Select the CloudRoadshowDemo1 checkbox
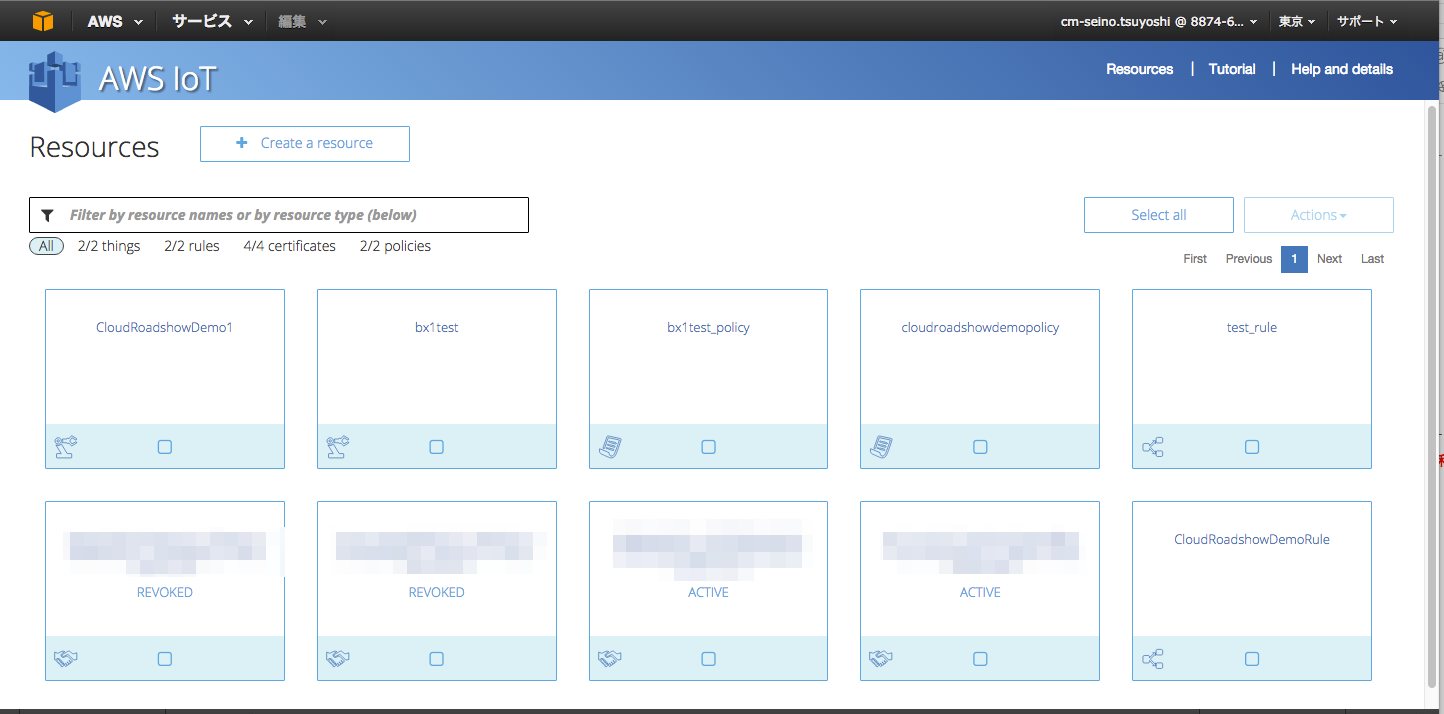This screenshot has width=1444, height=714. coord(165,447)
